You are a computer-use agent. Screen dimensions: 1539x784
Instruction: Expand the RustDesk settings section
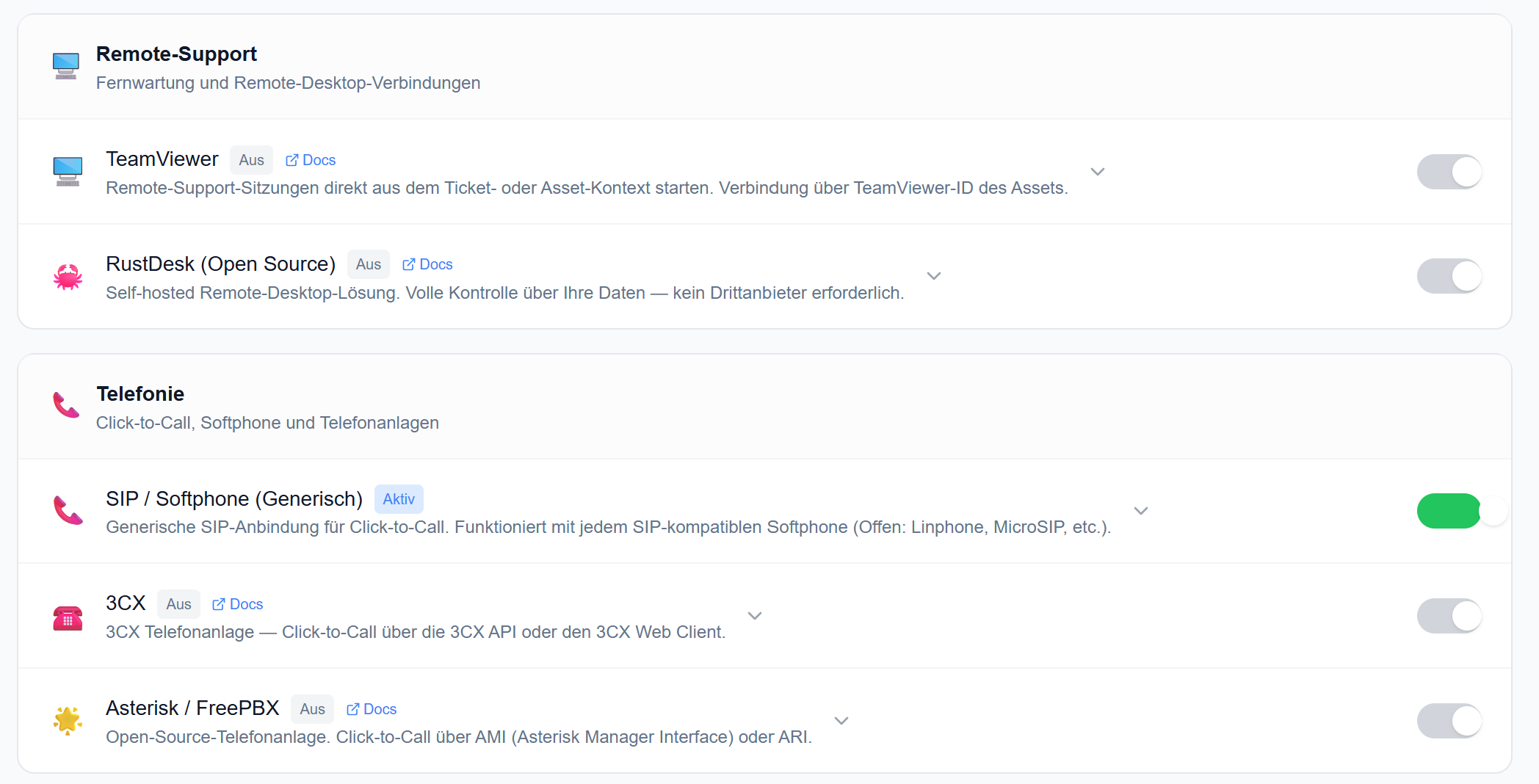click(933, 276)
